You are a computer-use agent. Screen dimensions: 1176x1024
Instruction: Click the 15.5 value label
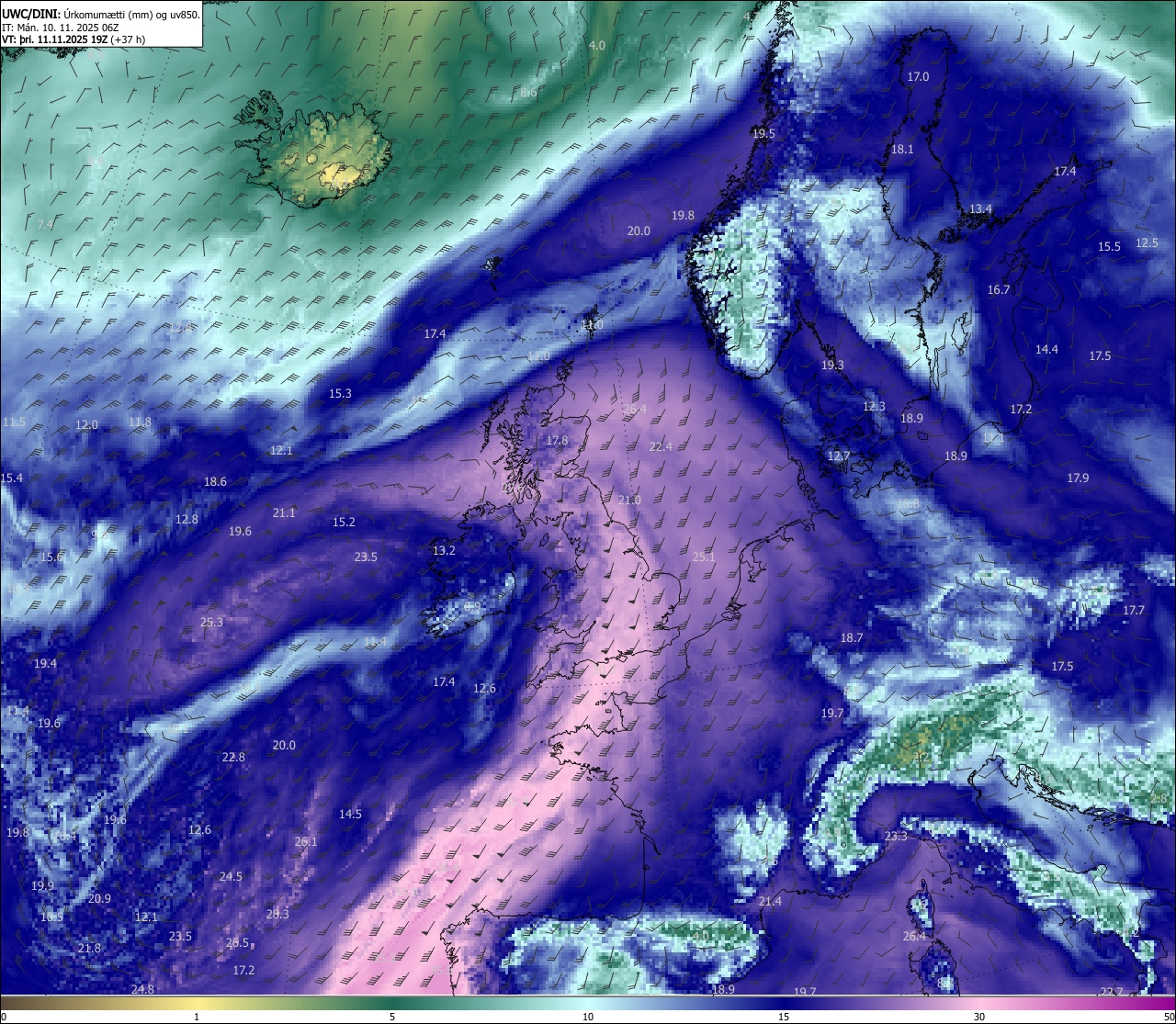pyautogui.click(x=1110, y=246)
